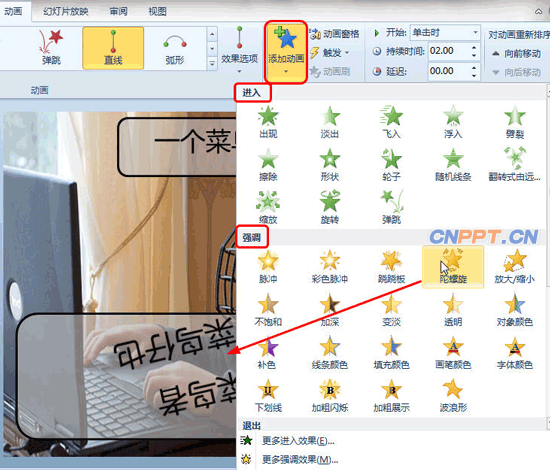This screenshot has width=550, height=470.
Task: Apply the 放大/缩小 emphasis animation
Action: coord(515,267)
